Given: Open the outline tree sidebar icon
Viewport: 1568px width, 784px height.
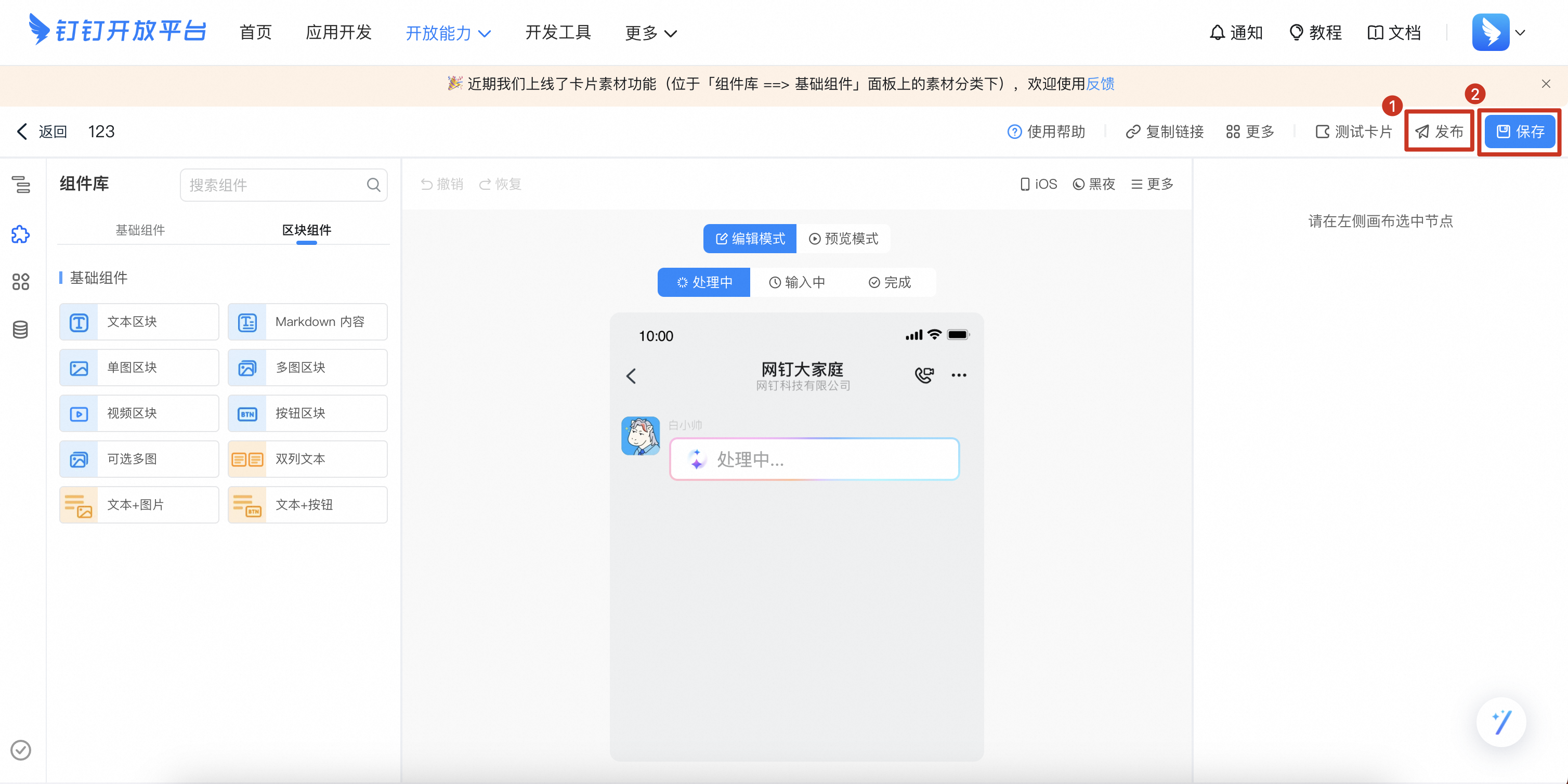Looking at the screenshot, I should pyautogui.click(x=21, y=185).
